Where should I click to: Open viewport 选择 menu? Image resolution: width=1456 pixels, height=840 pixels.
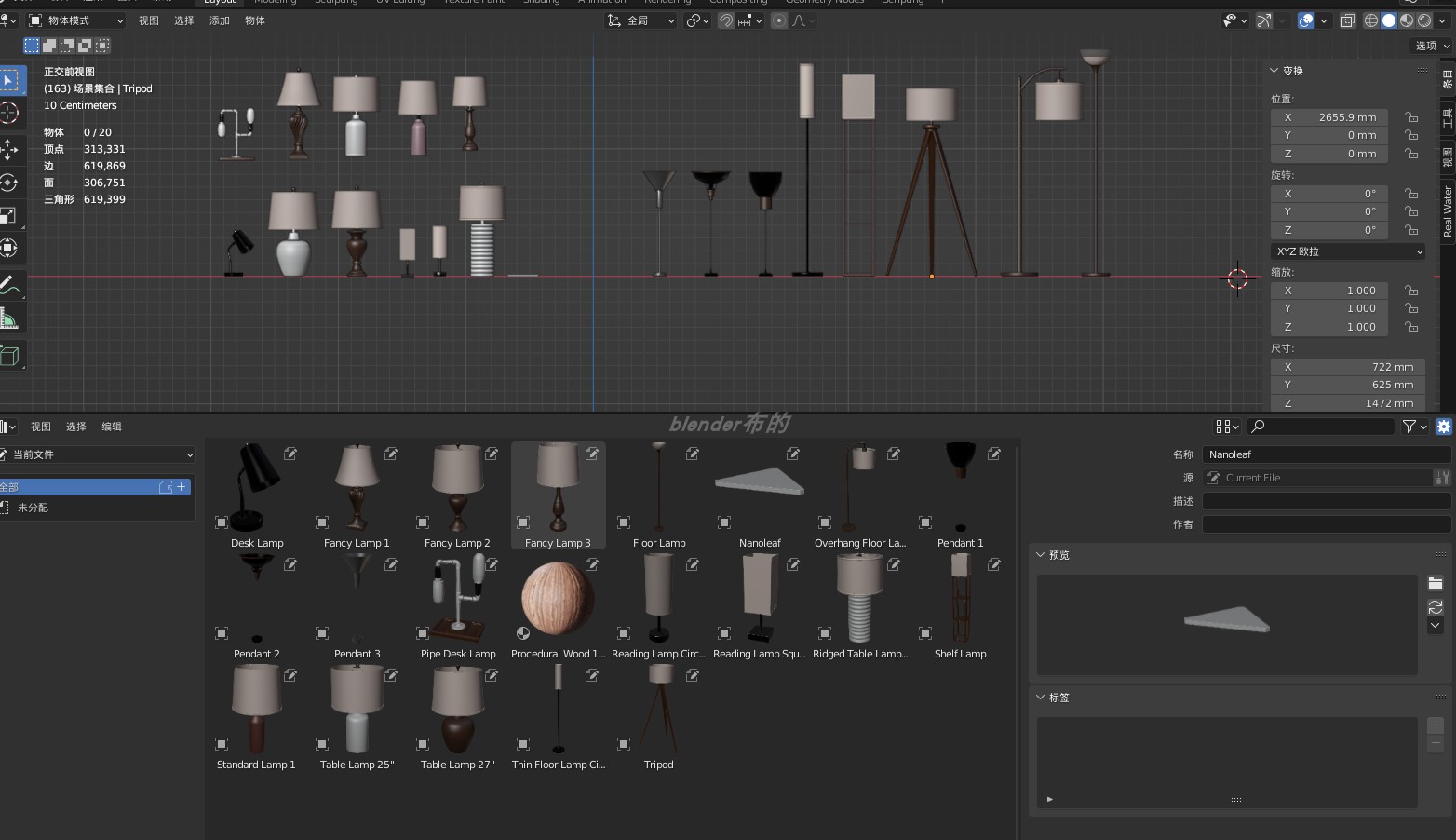(x=184, y=20)
